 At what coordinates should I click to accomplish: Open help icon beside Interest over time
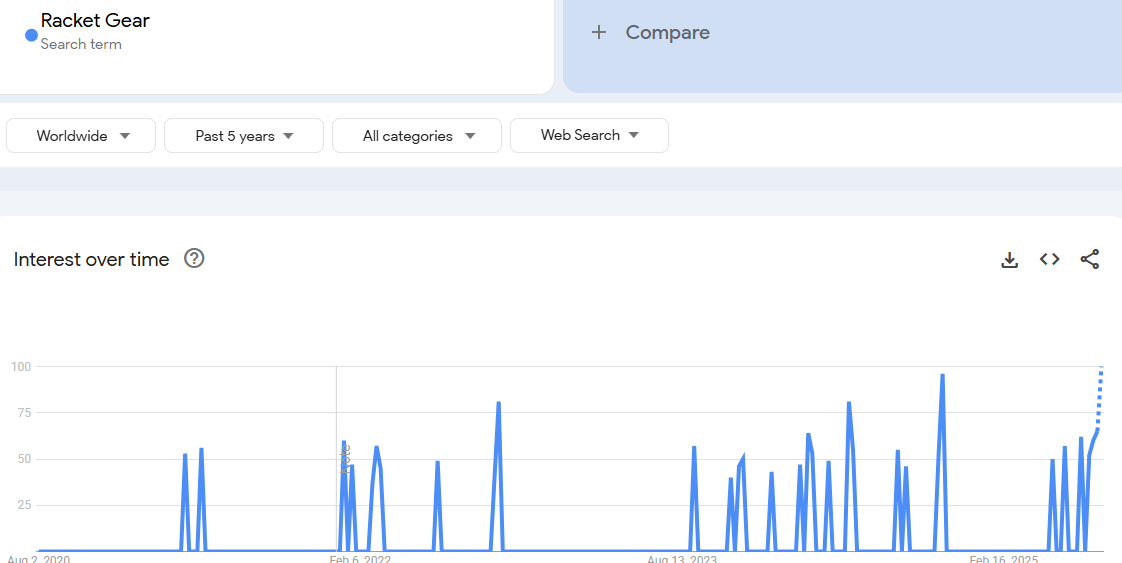pyautogui.click(x=194, y=259)
